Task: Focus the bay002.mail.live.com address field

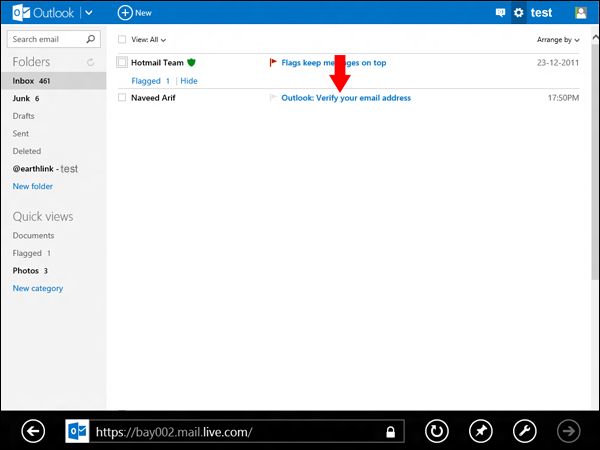Action: pos(235,432)
